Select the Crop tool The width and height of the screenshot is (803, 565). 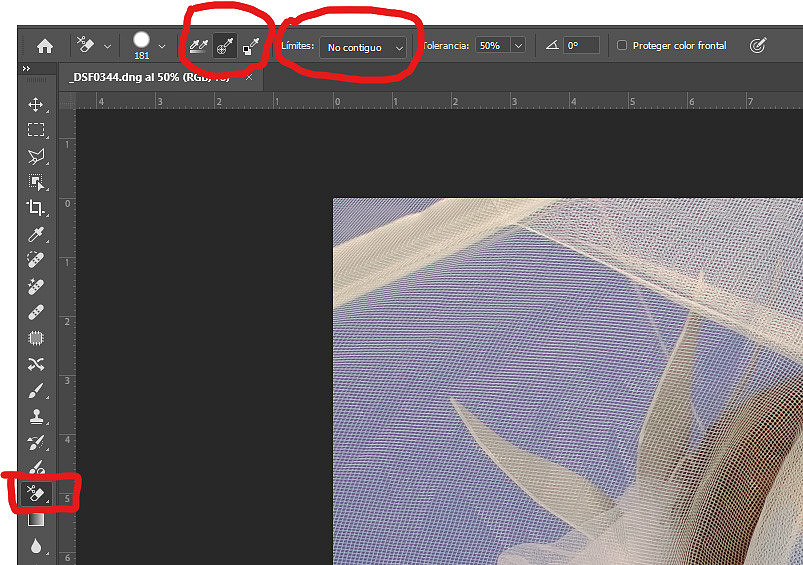pos(36,208)
